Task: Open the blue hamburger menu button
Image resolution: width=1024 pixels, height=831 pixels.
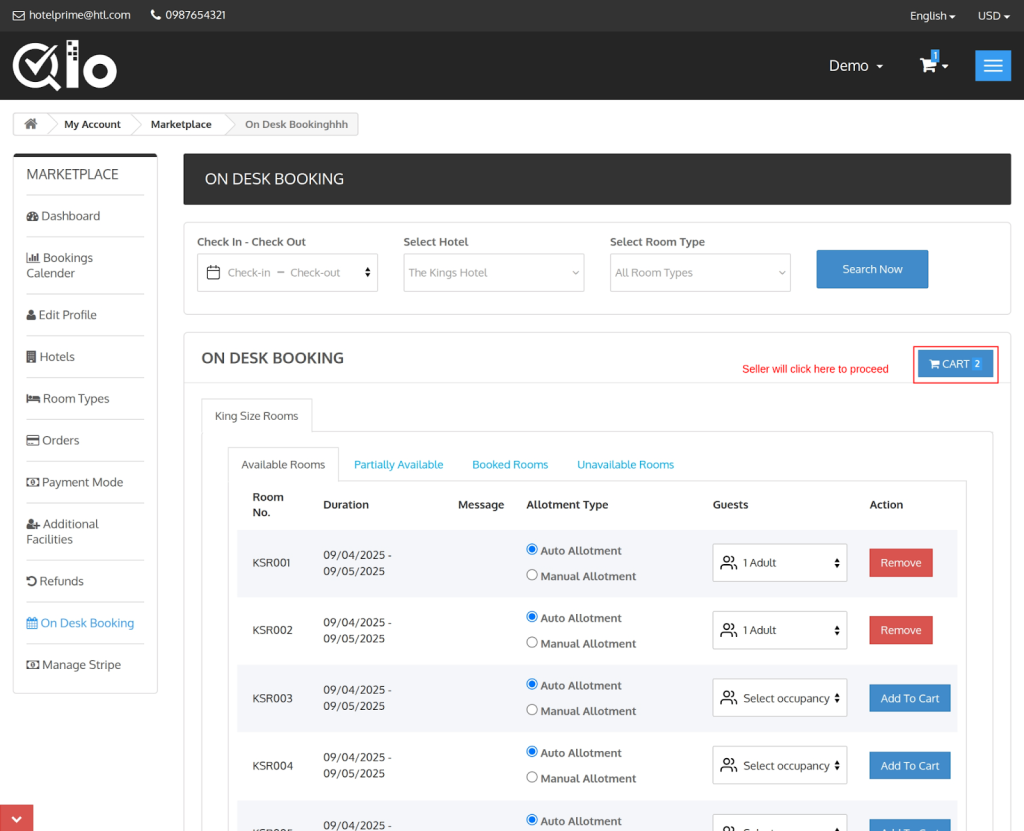Action: click(993, 65)
